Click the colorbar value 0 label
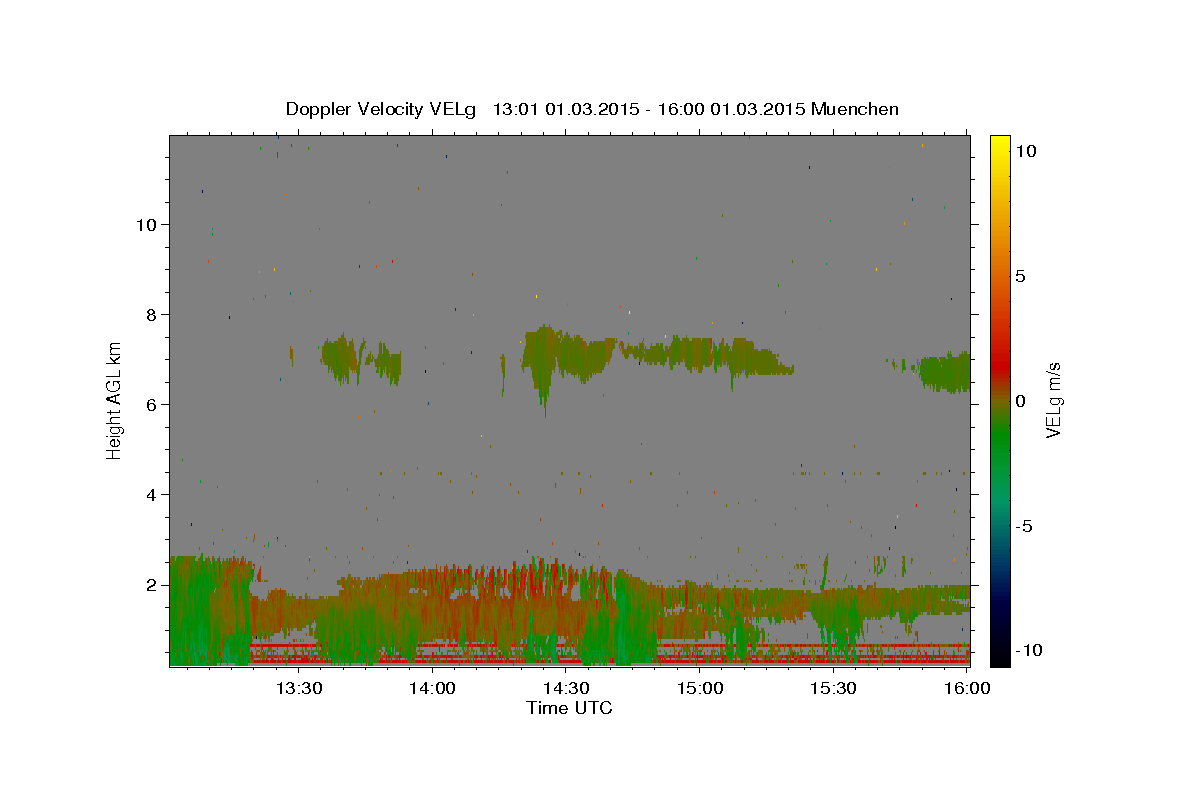Viewport: 1200px width, 800px height. 1020,400
